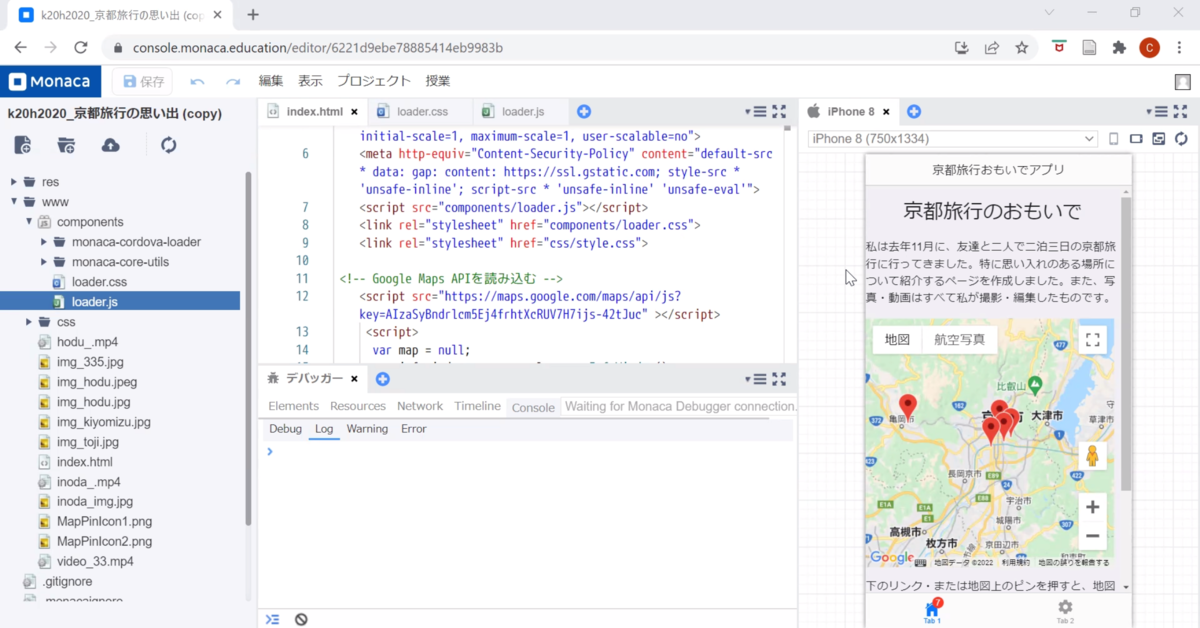Toggle the console prompt icon
This screenshot has width=1200, height=628.
tap(272, 619)
